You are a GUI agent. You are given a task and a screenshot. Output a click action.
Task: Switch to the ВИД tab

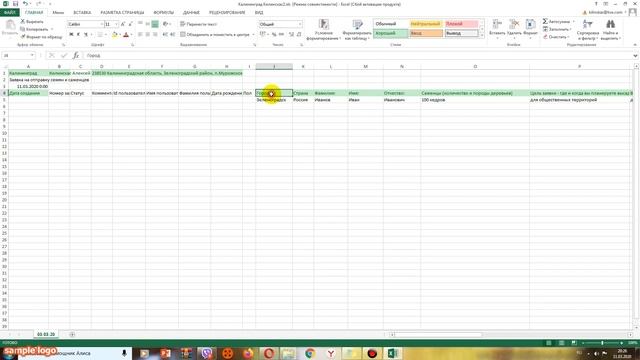coord(259,13)
